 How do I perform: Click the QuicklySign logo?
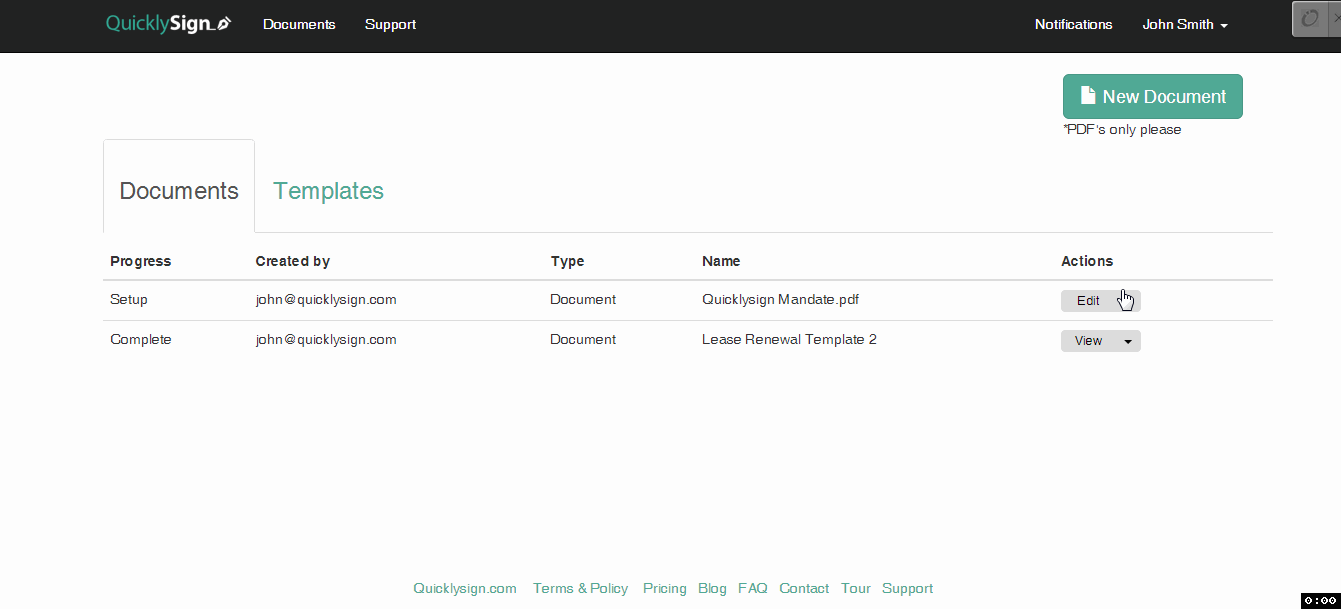pos(168,24)
